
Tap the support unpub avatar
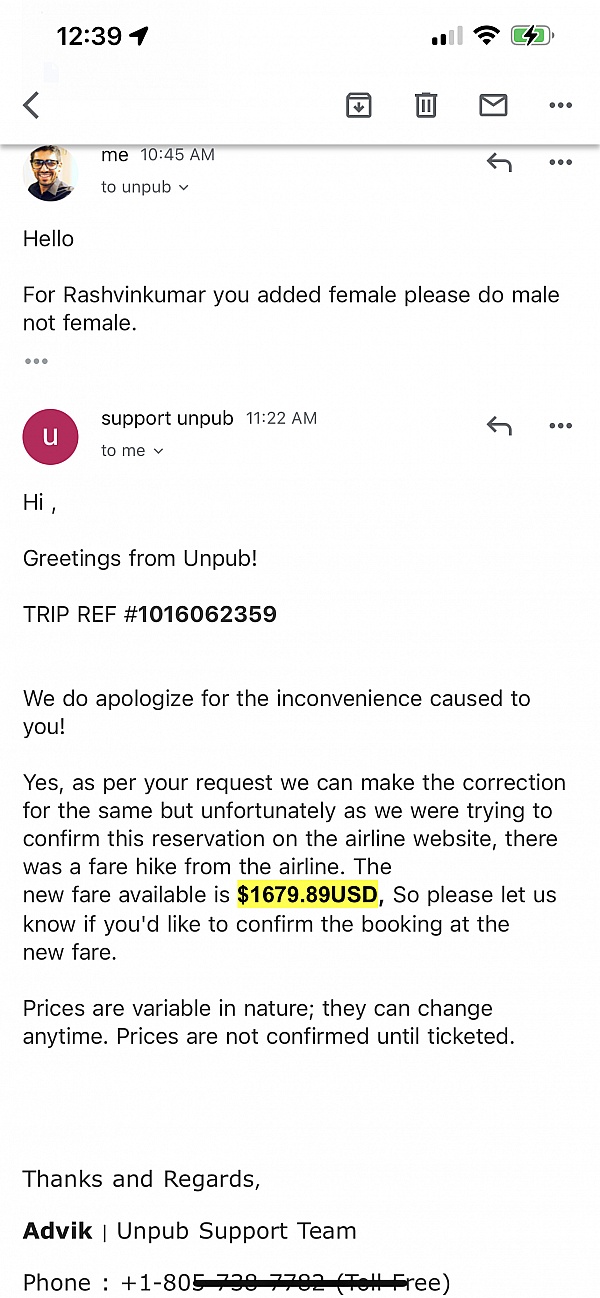point(50,437)
